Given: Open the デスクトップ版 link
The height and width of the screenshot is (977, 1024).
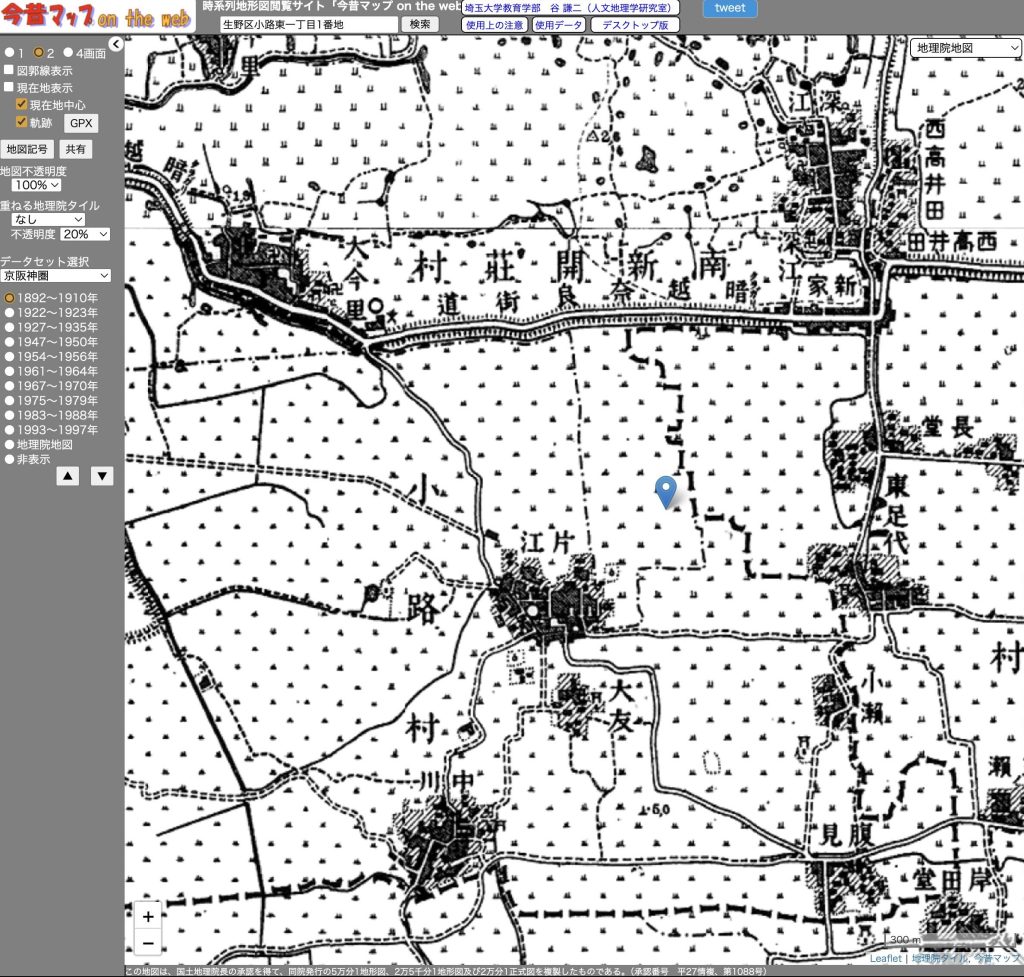Looking at the screenshot, I should pyautogui.click(x=635, y=25).
